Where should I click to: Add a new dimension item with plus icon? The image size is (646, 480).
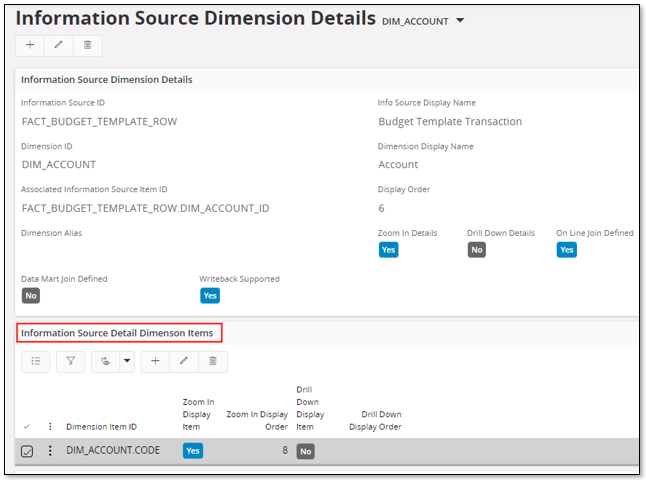click(x=155, y=361)
